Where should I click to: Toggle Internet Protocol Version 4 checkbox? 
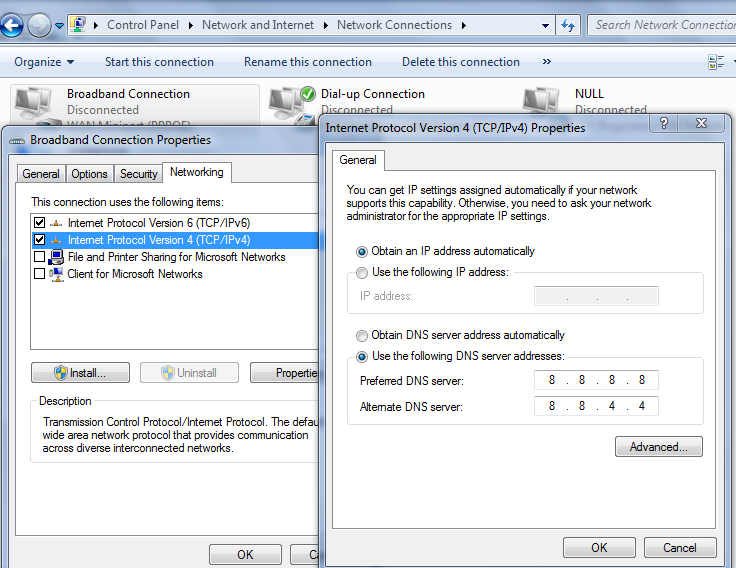point(39,240)
